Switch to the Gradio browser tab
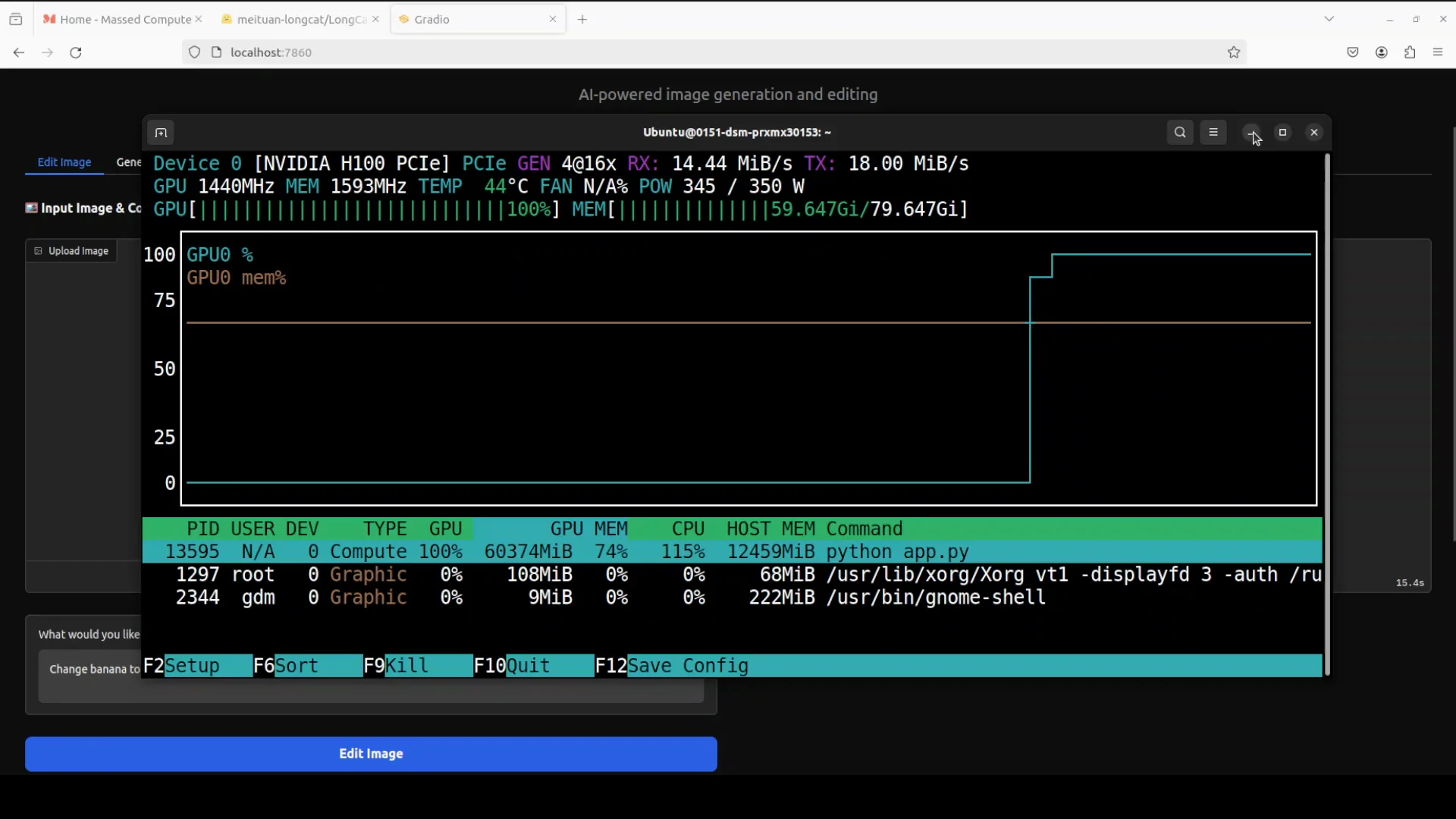1456x819 pixels. 455,19
